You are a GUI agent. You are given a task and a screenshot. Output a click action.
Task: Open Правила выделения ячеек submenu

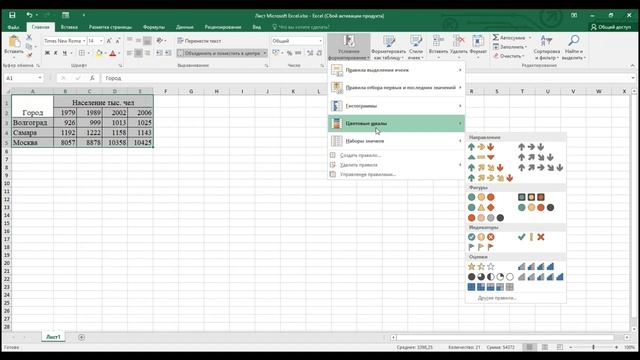(396, 70)
